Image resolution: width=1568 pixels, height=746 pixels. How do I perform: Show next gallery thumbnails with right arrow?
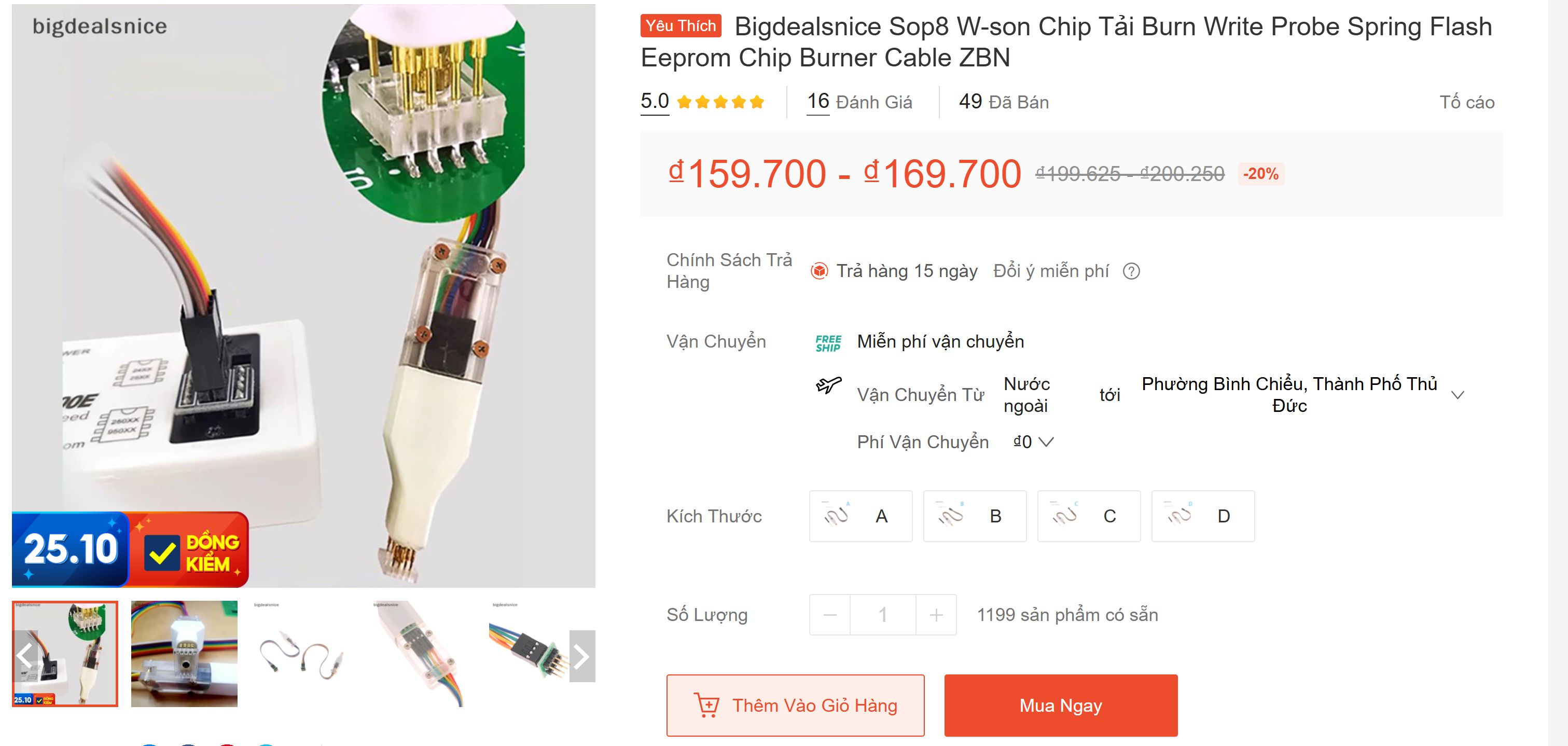[x=582, y=656]
